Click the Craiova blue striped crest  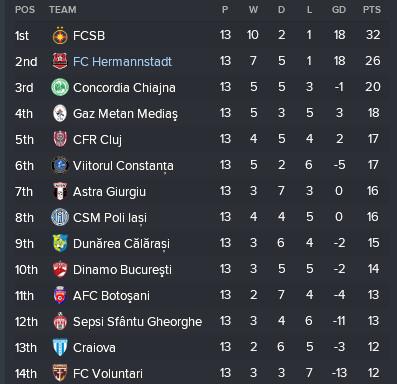[x=60, y=347]
